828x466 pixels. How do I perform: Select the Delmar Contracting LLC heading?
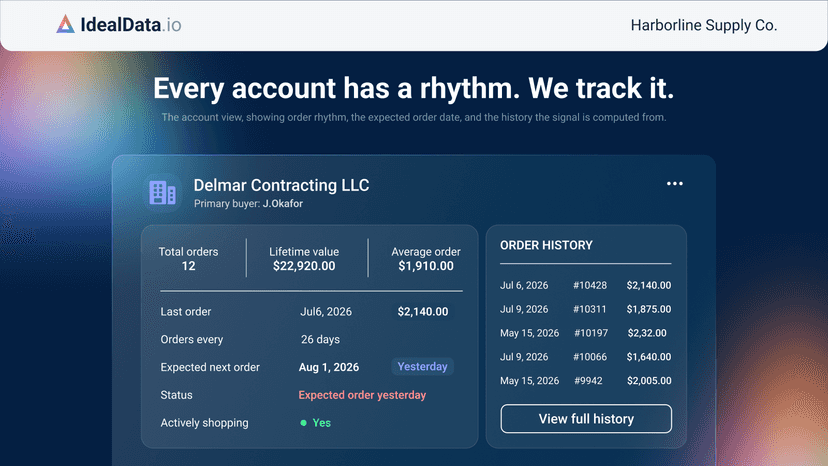coord(281,185)
